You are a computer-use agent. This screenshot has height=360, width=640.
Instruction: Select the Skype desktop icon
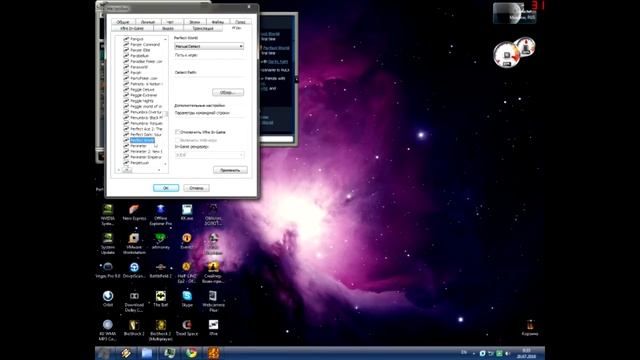click(187, 298)
